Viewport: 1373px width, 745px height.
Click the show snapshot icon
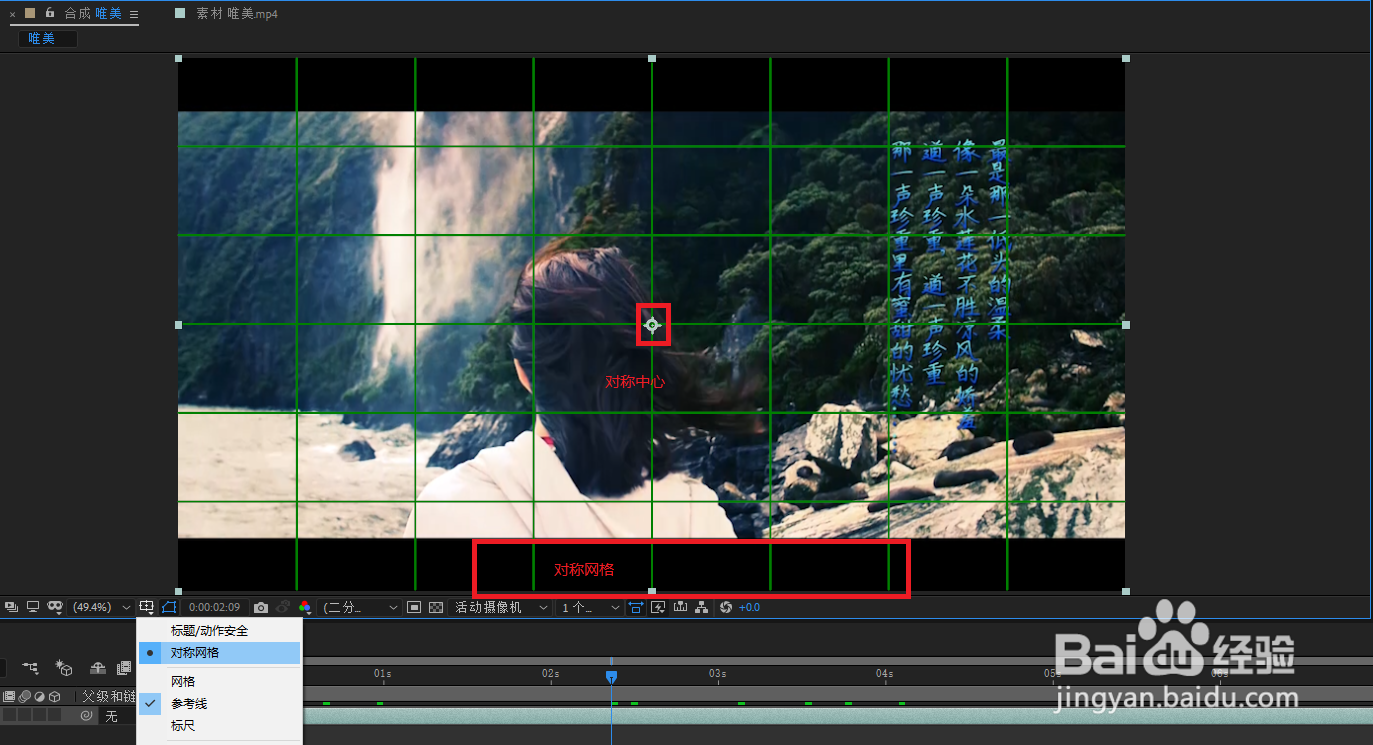283,607
